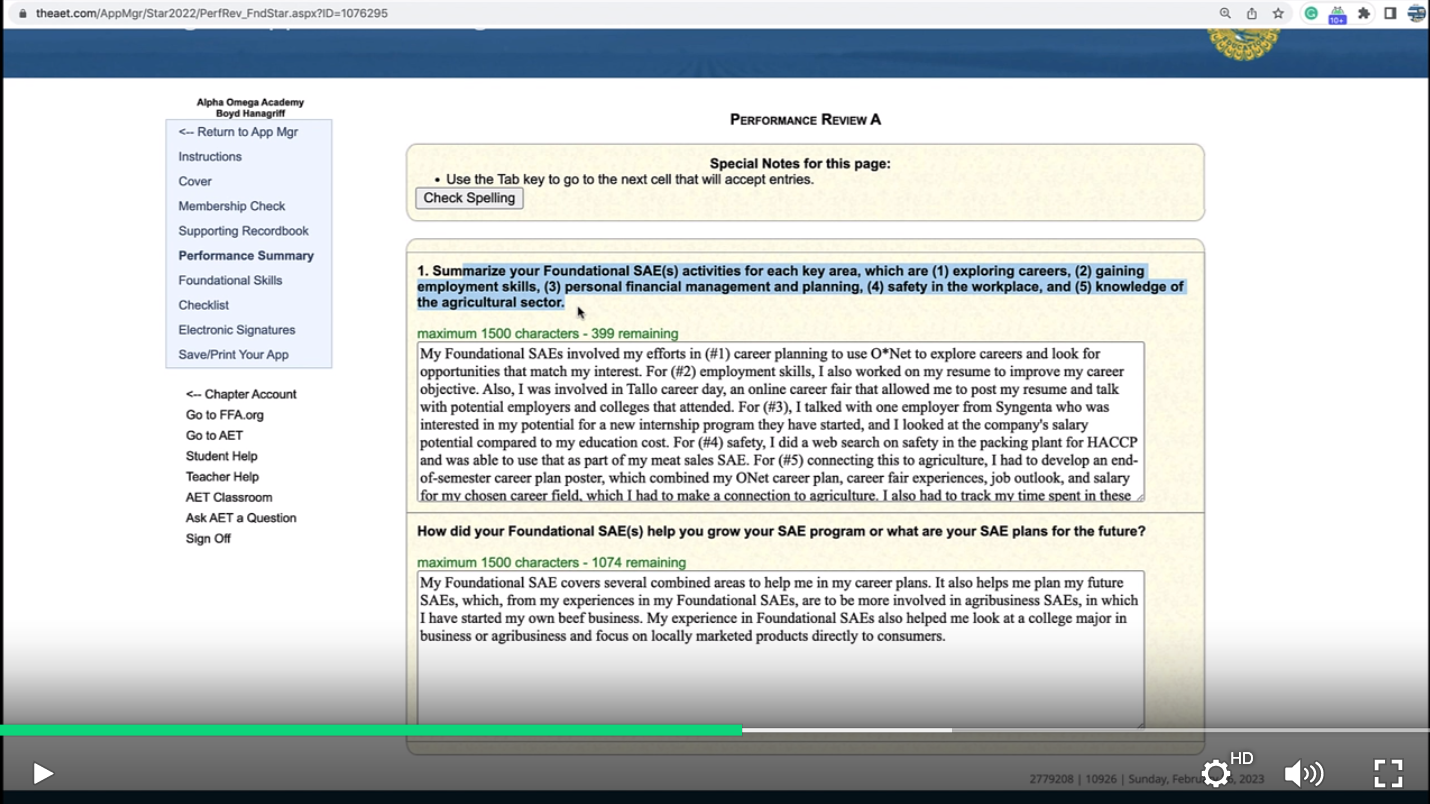This screenshot has width=1430, height=804.
Task: Open Student Help link
Action: click(221, 456)
